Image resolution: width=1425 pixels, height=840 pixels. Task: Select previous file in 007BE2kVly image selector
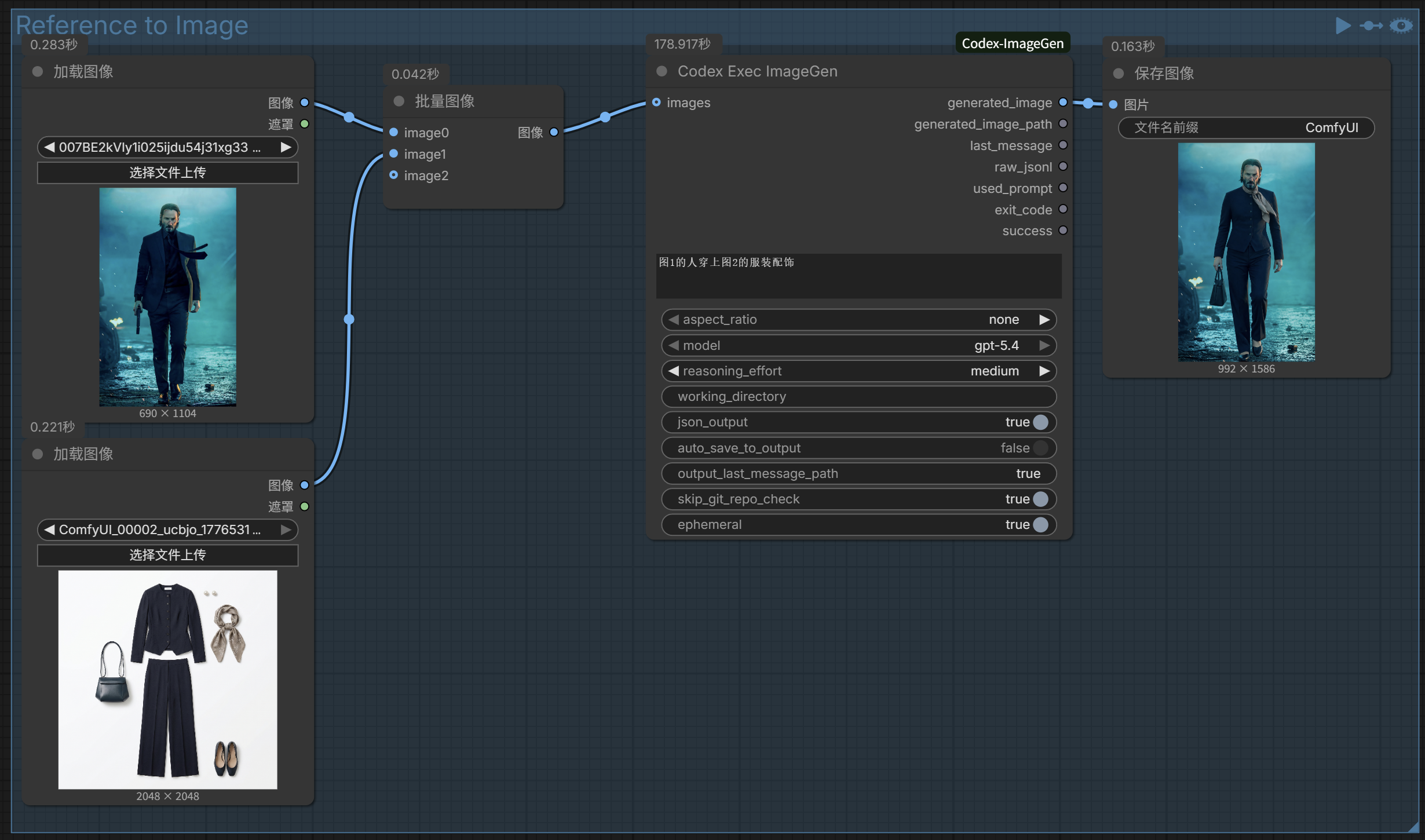click(49, 147)
